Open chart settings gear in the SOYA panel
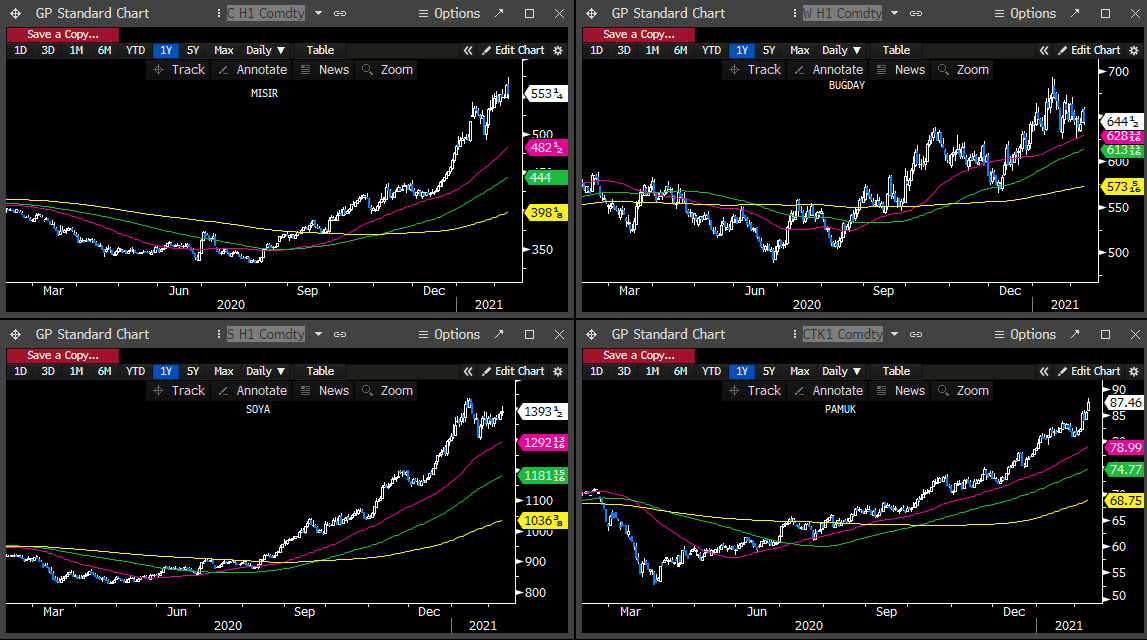This screenshot has height=640, width=1147. (x=558, y=372)
